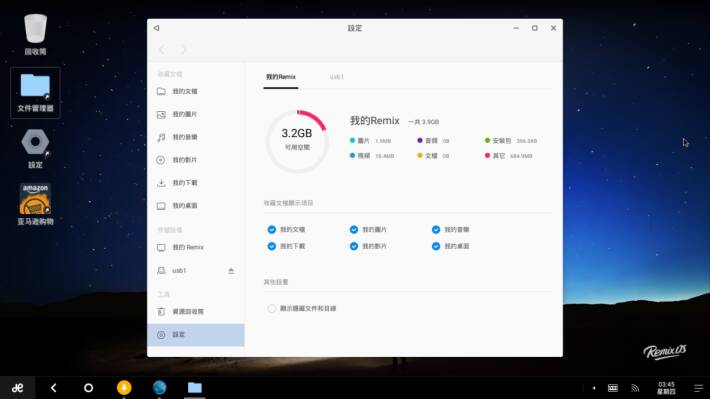
Task: Open 我的下載 downloads folder in sidebar
Action: click(196, 183)
